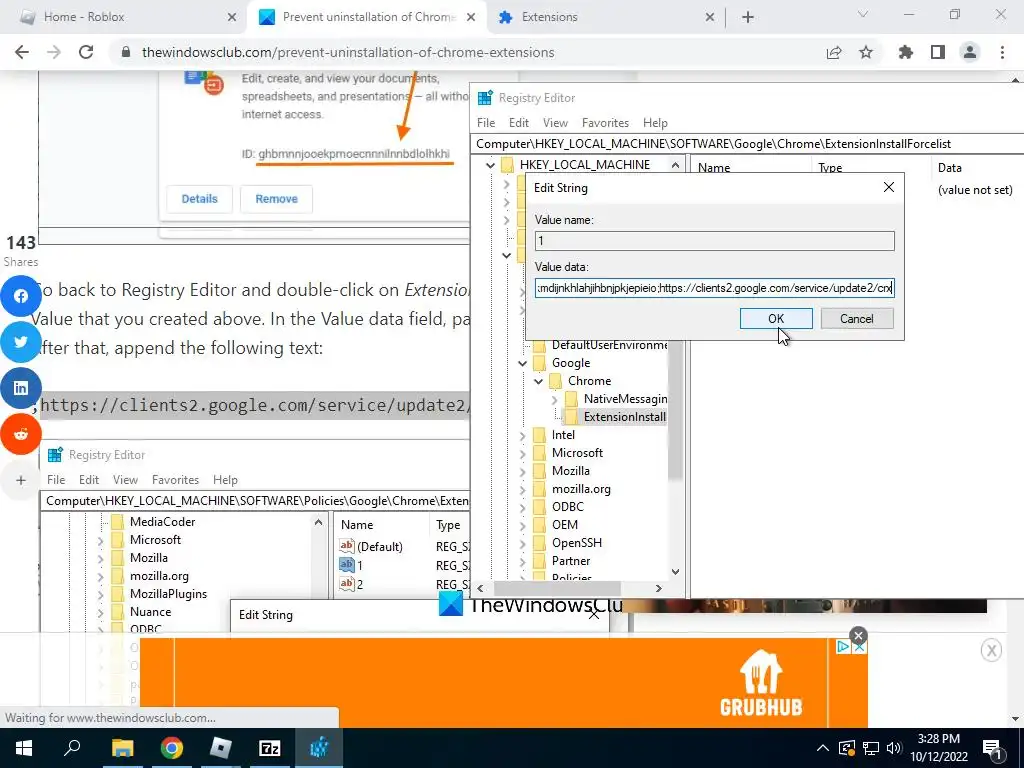Show hidden tray icons chevron
Viewport: 1024px width, 768px height.
[x=823, y=748]
